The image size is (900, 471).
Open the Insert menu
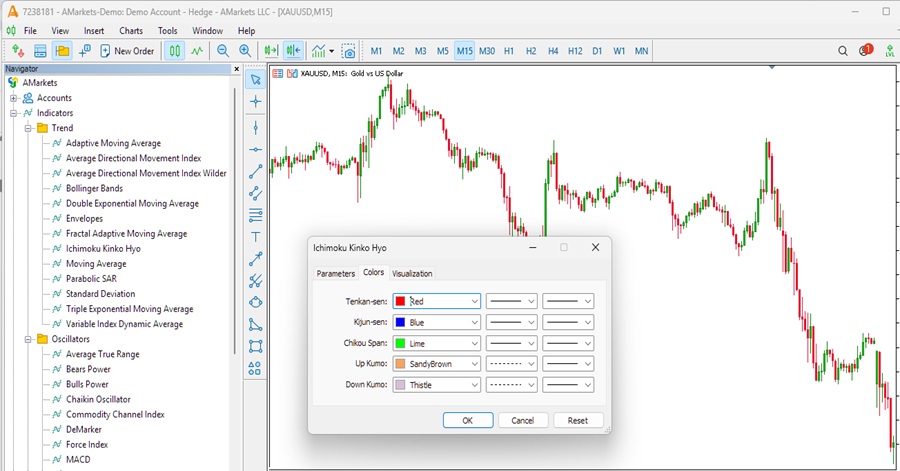(94, 31)
